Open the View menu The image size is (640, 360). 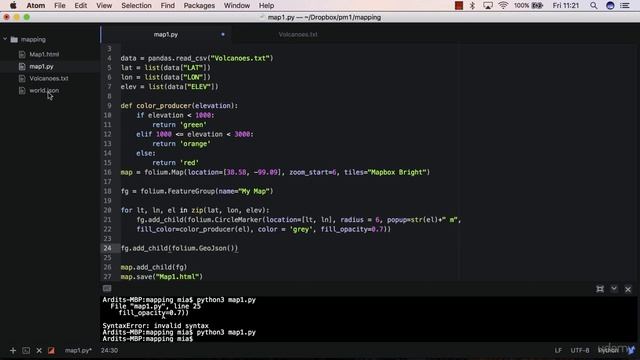[104, 5]
